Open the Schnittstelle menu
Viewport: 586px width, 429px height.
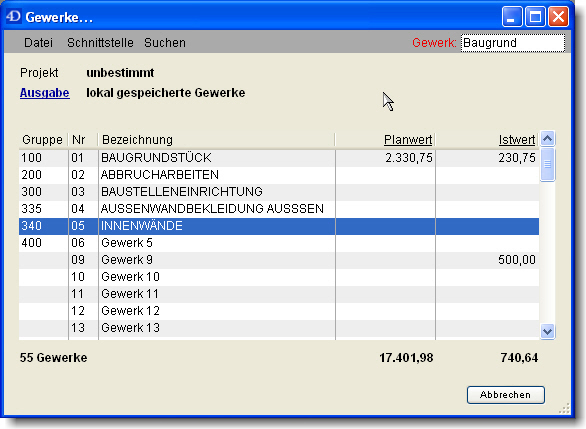point(100,43)
